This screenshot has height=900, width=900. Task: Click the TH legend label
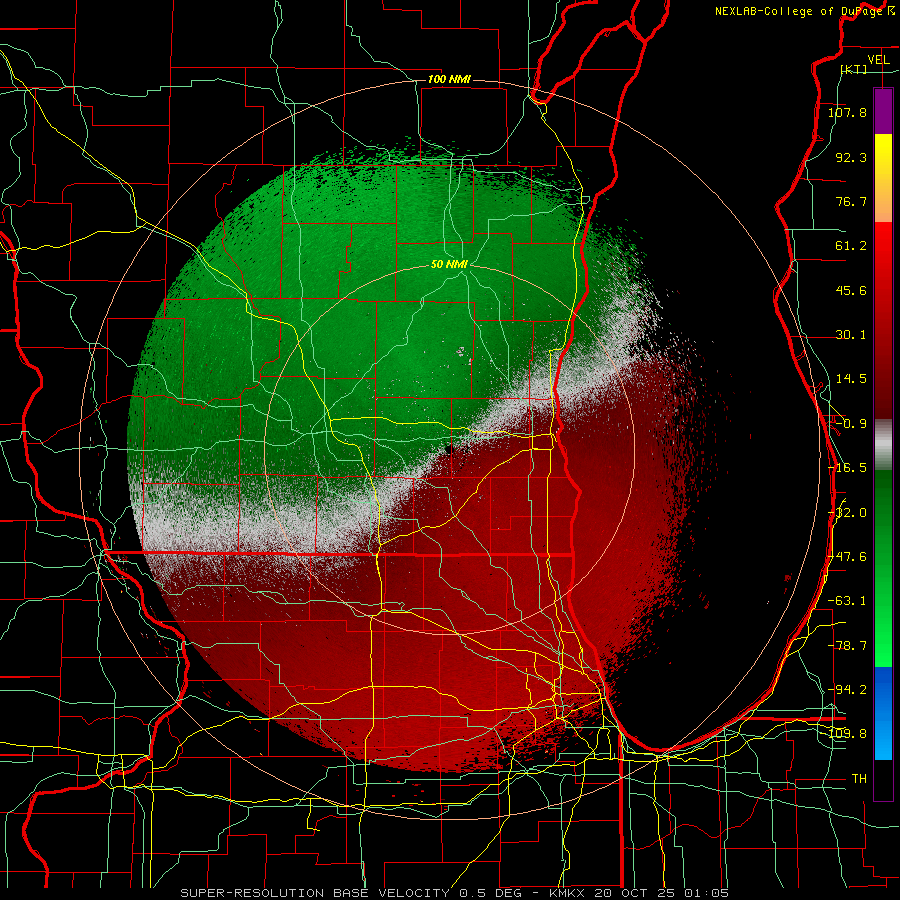859,778
